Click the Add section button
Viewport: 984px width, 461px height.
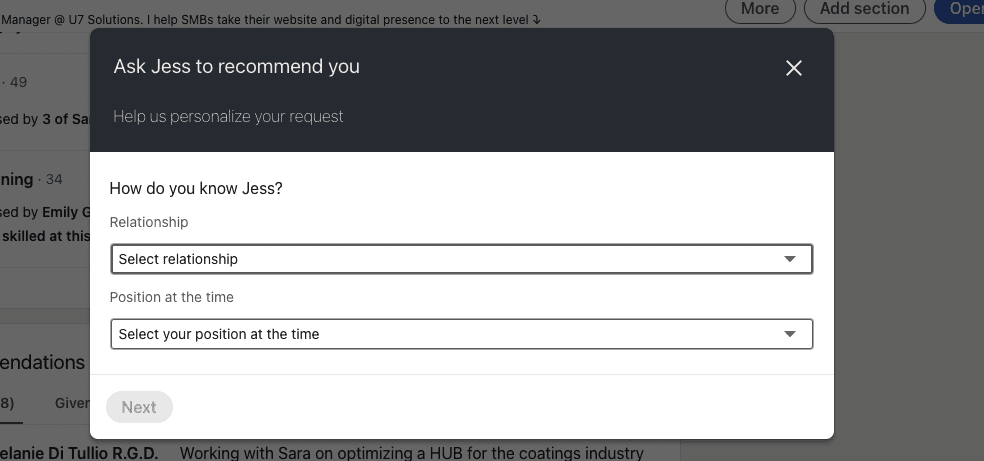(x=864, y=9)
